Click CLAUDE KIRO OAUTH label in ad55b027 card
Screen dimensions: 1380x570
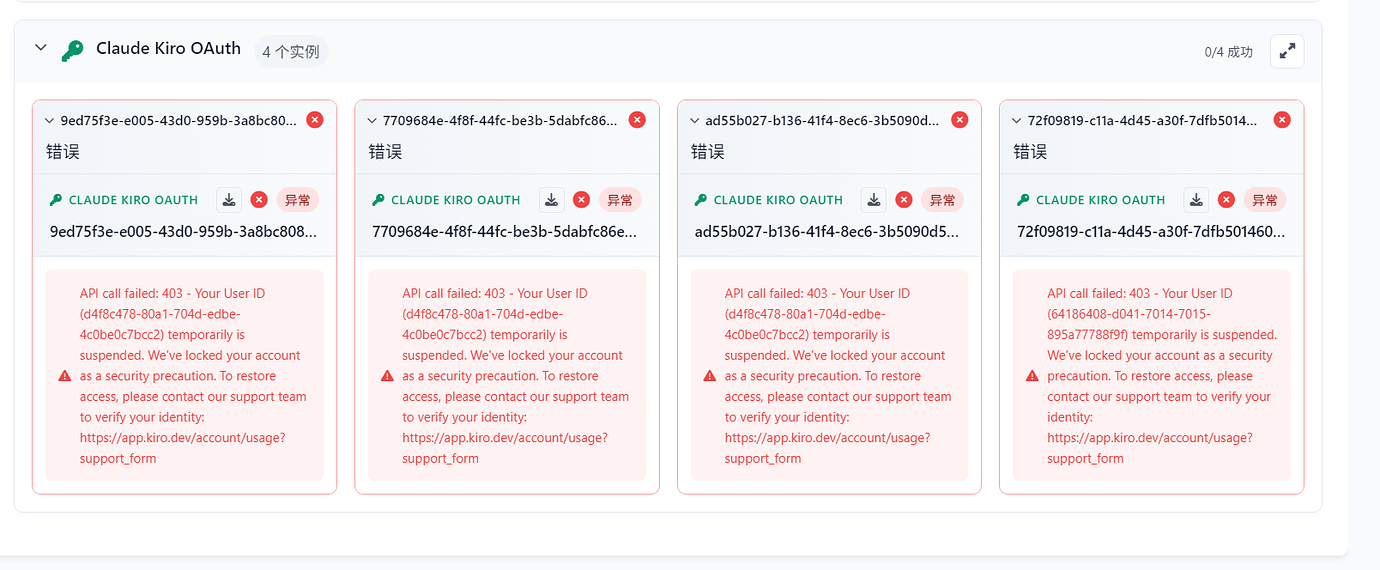778,200
